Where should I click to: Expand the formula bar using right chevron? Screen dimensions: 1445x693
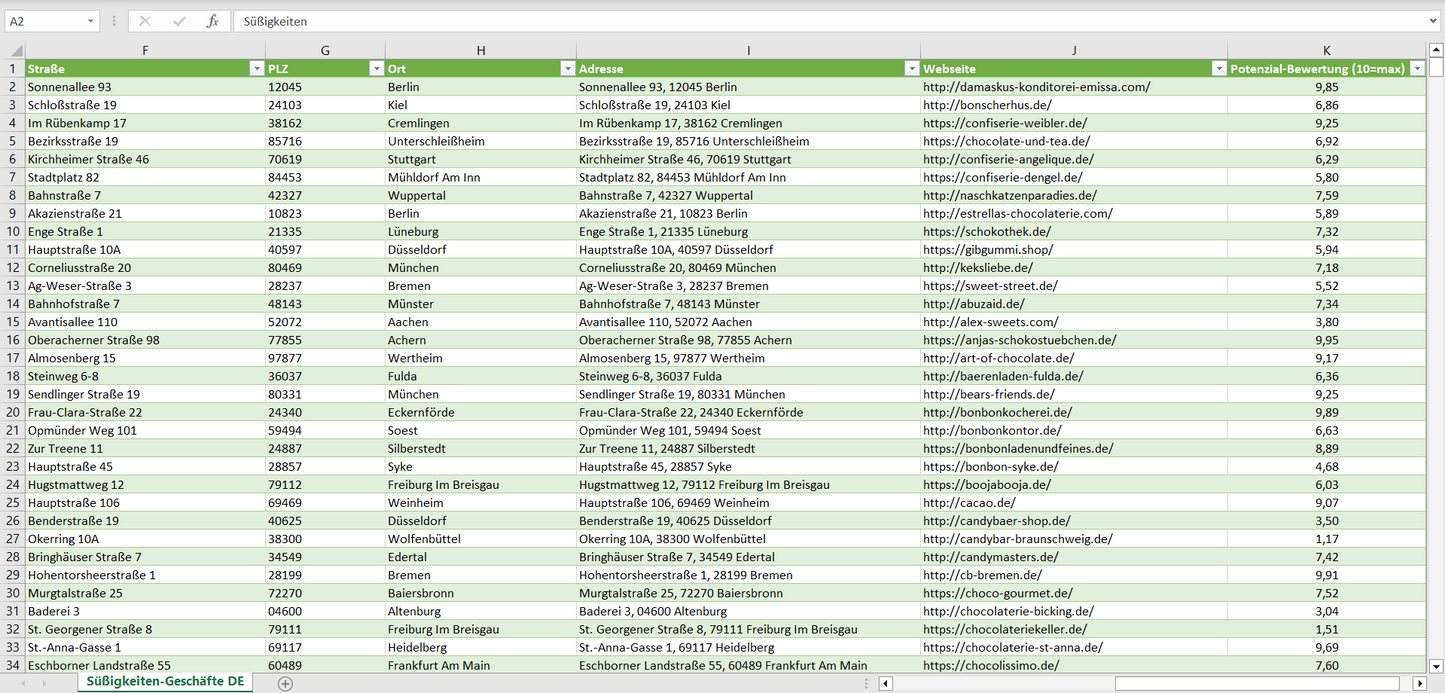pos(1435,21)
